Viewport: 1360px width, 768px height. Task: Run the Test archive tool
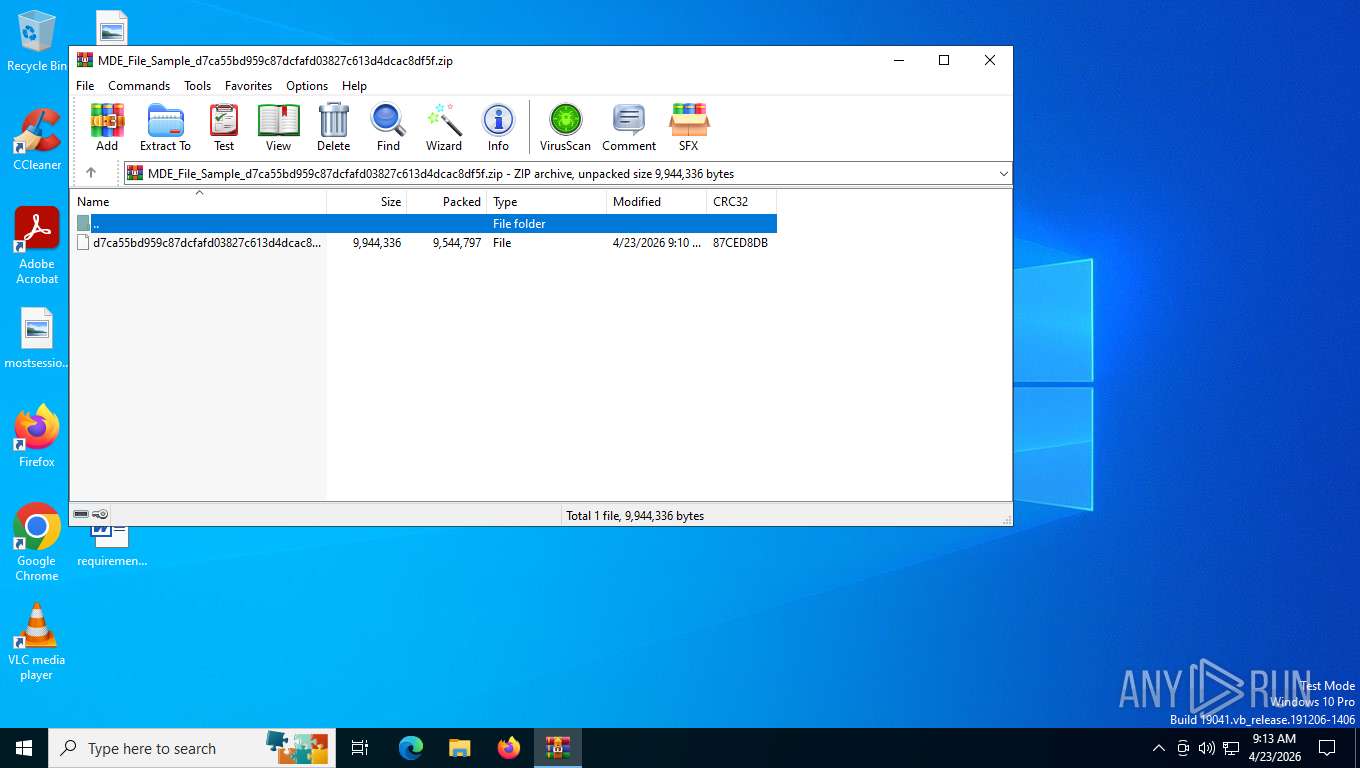224,127
